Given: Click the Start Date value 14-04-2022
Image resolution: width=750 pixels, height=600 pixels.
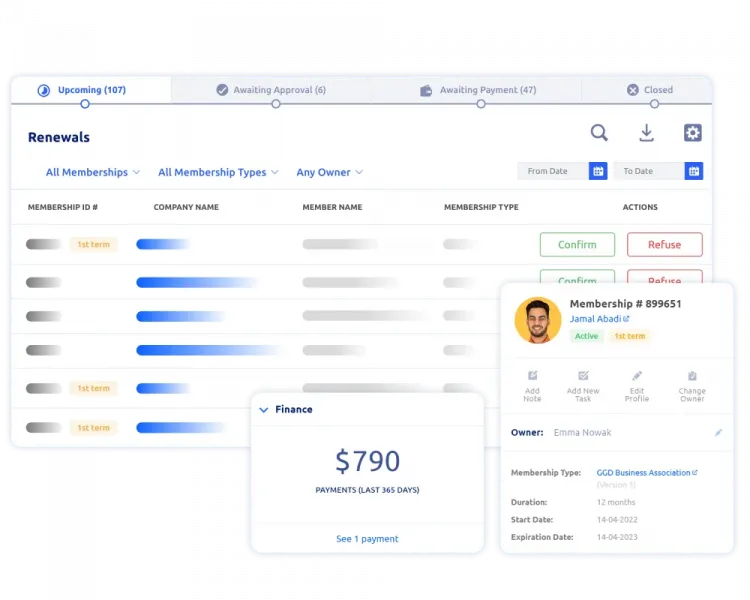Looking at the screenshot, I should tap(617, 520).
